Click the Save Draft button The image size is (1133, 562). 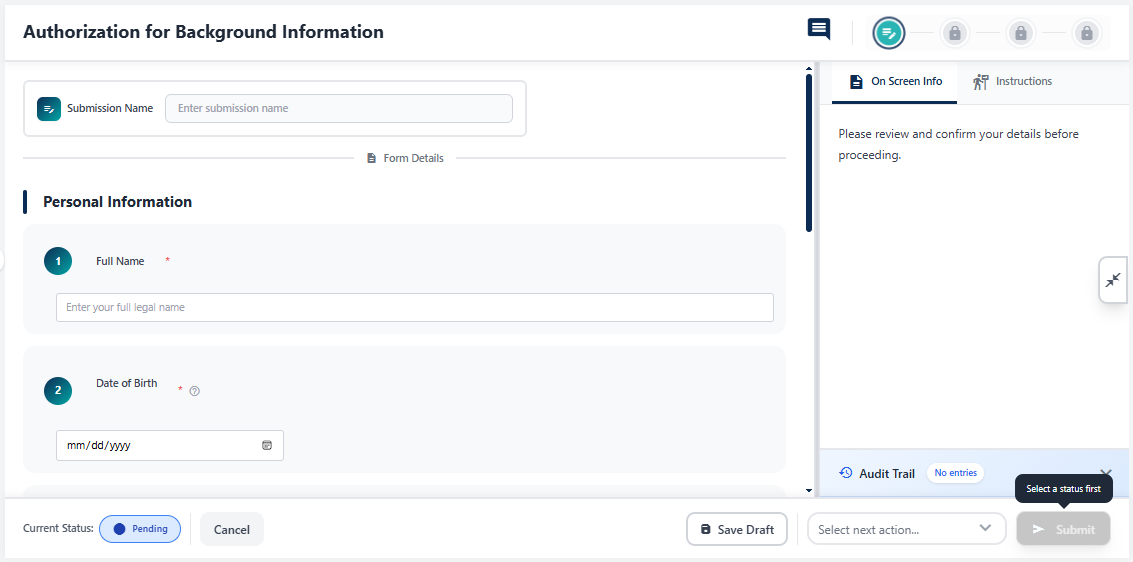(x=736, y=529)
